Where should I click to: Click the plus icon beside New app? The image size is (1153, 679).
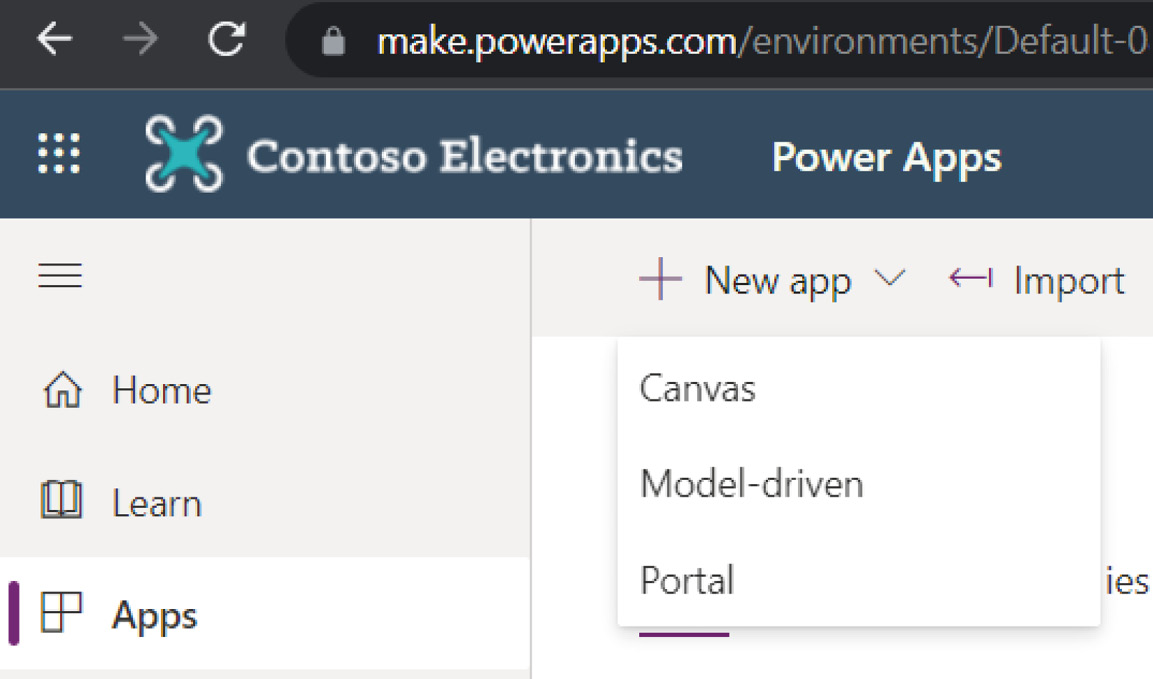point(660,279)
